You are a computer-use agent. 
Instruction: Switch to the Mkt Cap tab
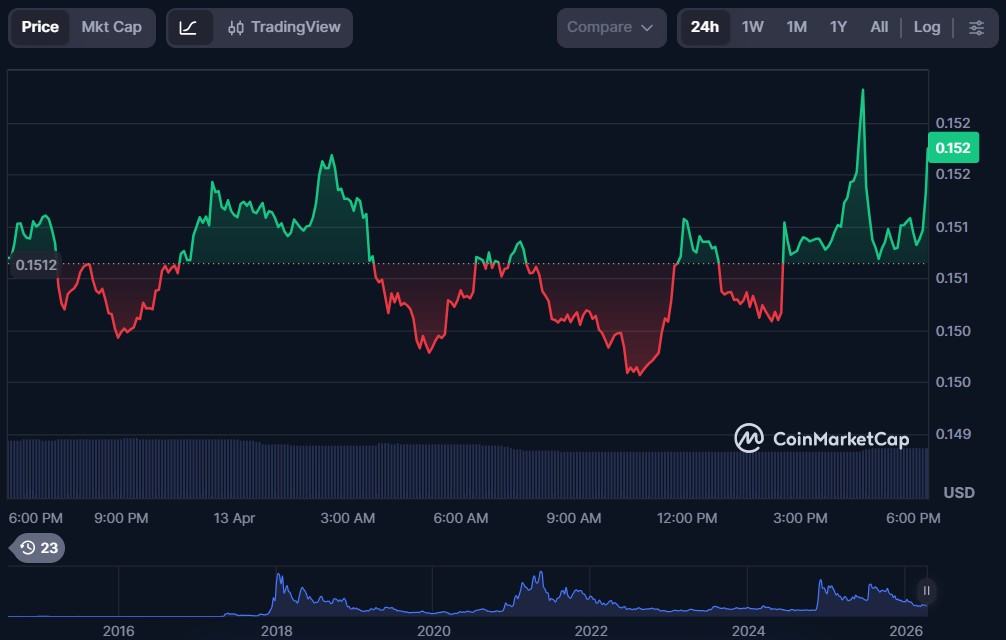pyautogui.click(x=111, y=27)
